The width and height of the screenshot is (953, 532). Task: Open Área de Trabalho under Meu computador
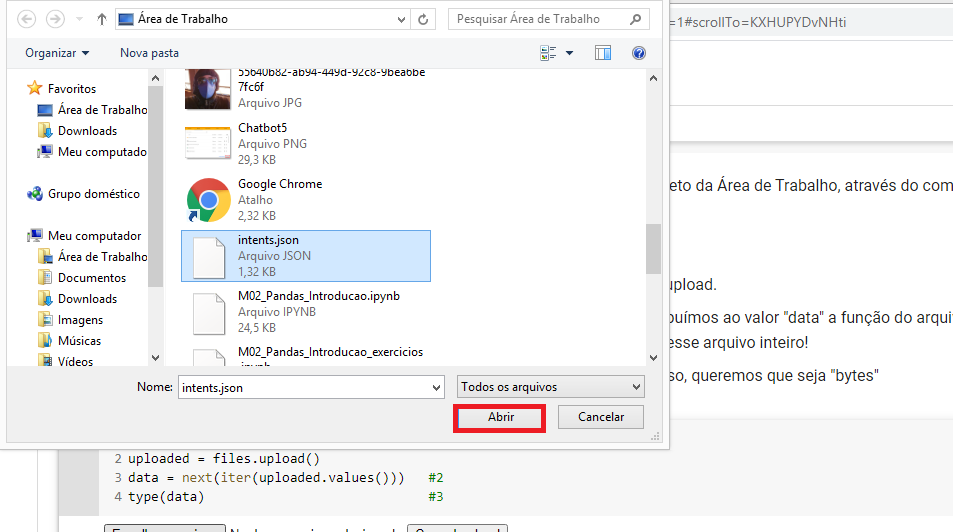click(92, 257)
